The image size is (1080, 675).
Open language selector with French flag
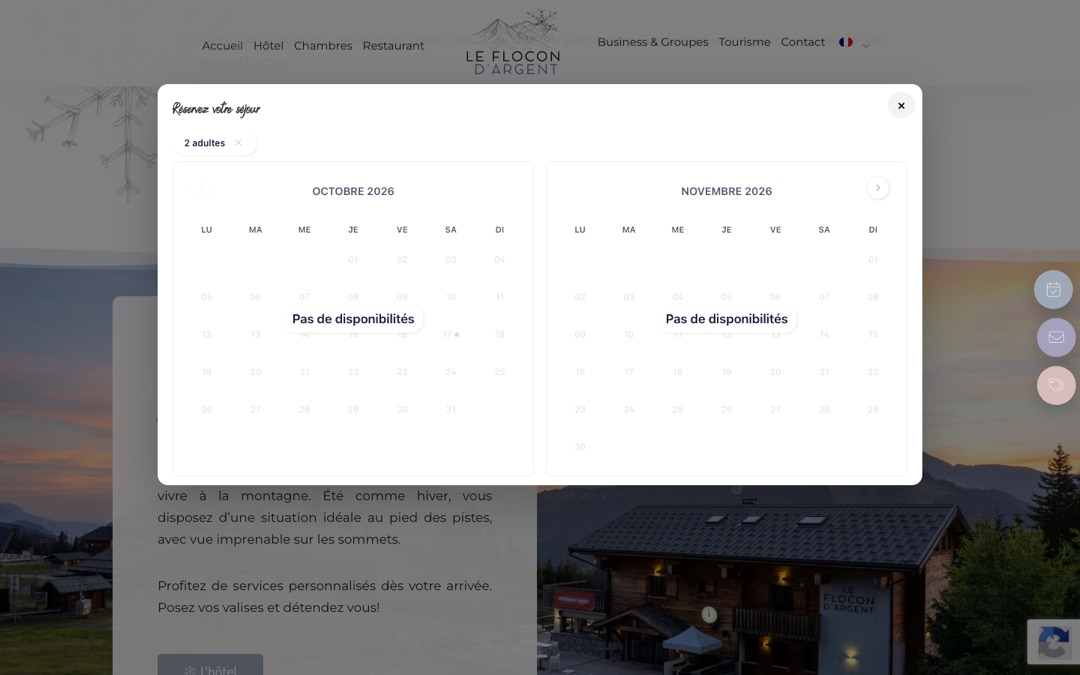tap(853, 43)
